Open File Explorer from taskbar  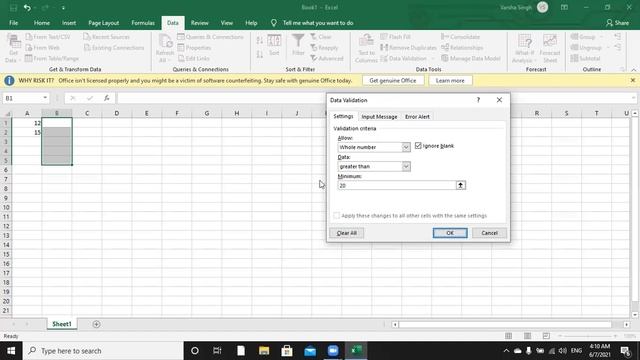coord(264,351)
